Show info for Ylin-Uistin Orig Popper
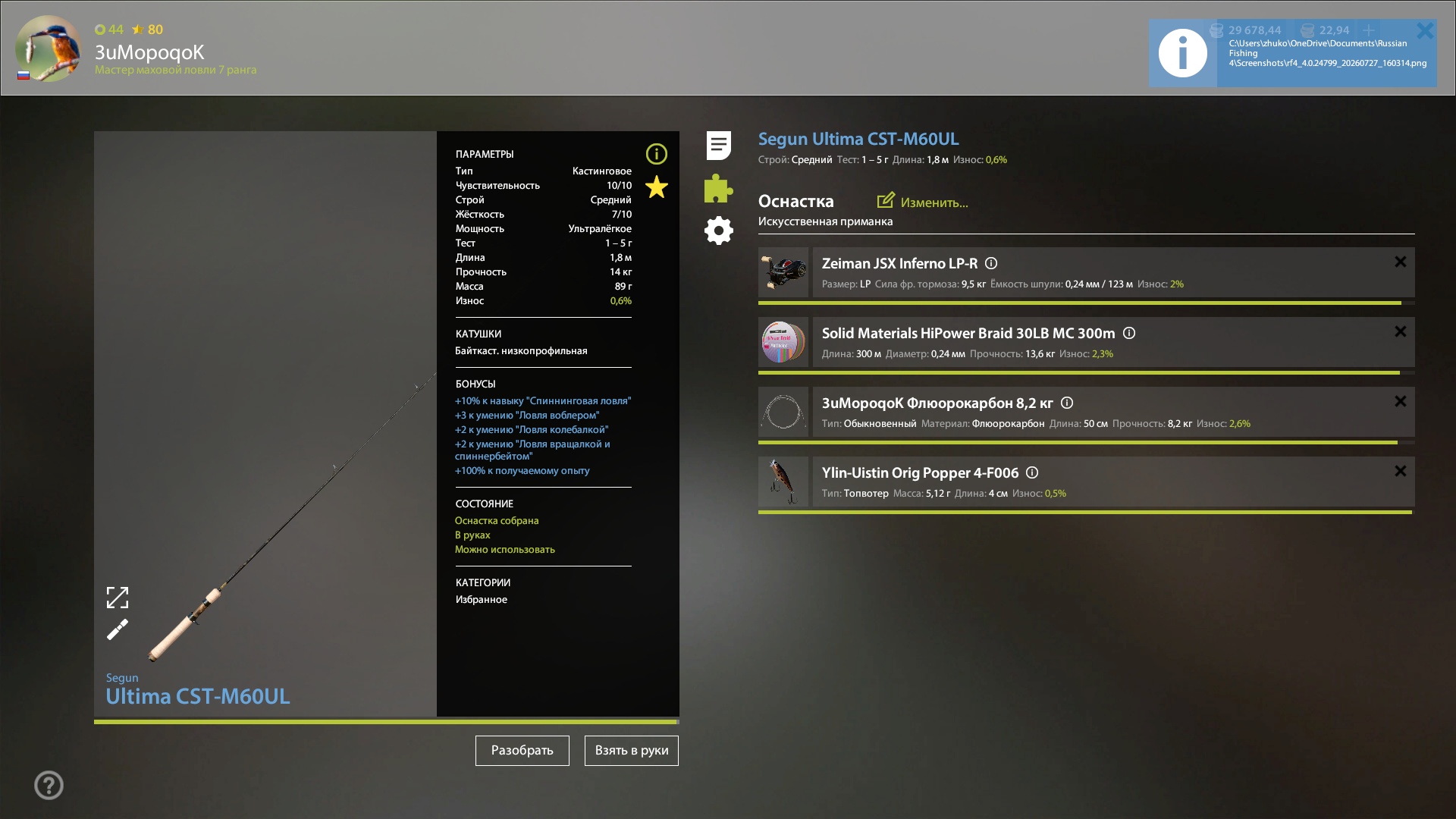The height and width of the screenshot is (819, 1456). coord(1032,472)
